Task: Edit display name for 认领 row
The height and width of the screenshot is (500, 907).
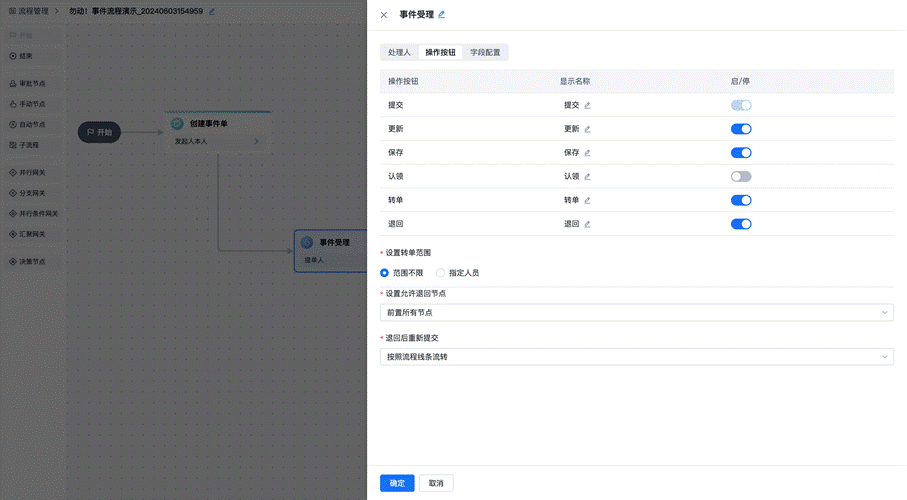Action: (587, 177)
